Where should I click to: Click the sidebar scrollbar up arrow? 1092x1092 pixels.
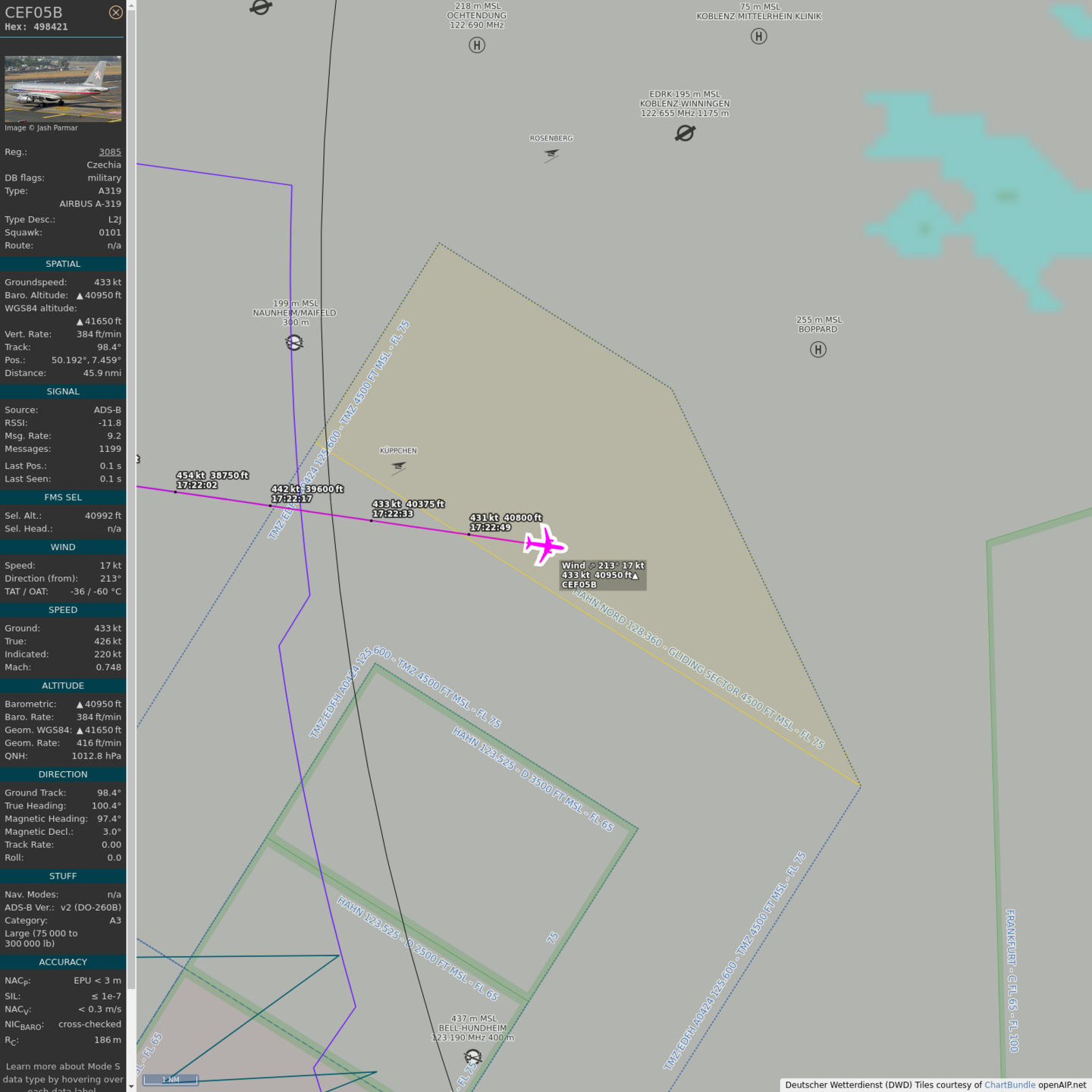(x=131, y=5)
